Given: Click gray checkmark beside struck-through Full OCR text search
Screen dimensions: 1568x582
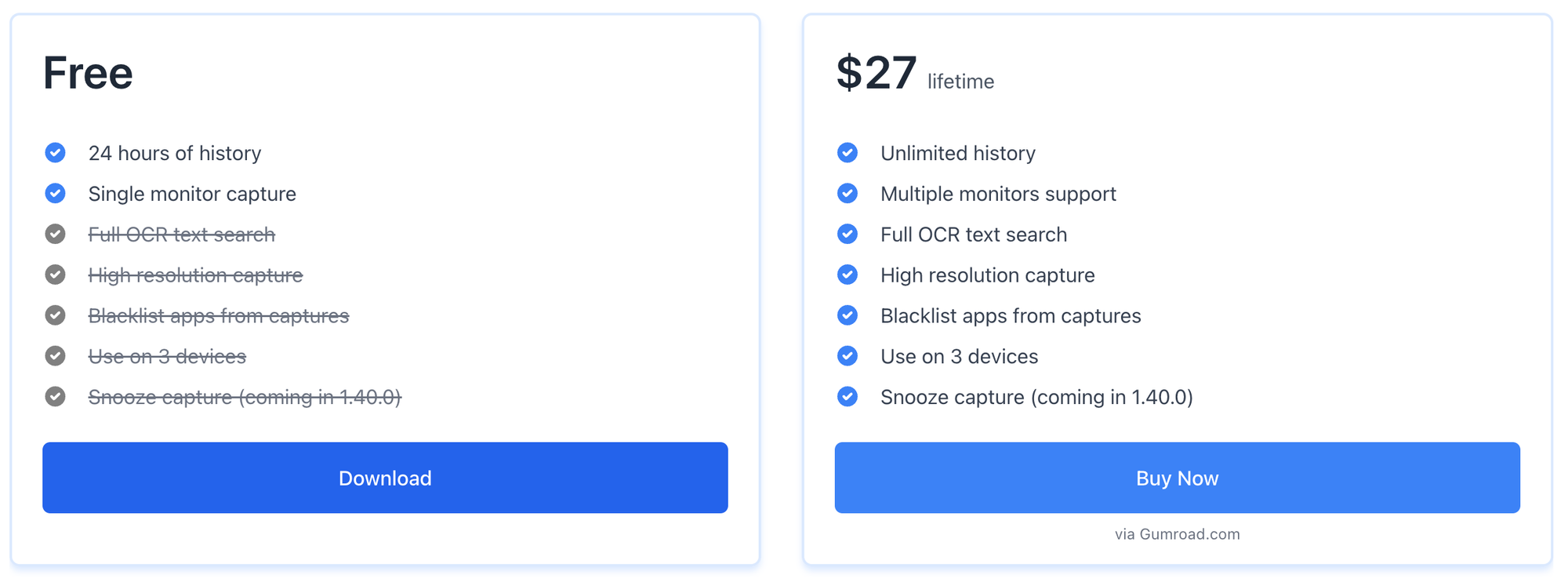Looking at the screenshot, I should tap(55, 234).
